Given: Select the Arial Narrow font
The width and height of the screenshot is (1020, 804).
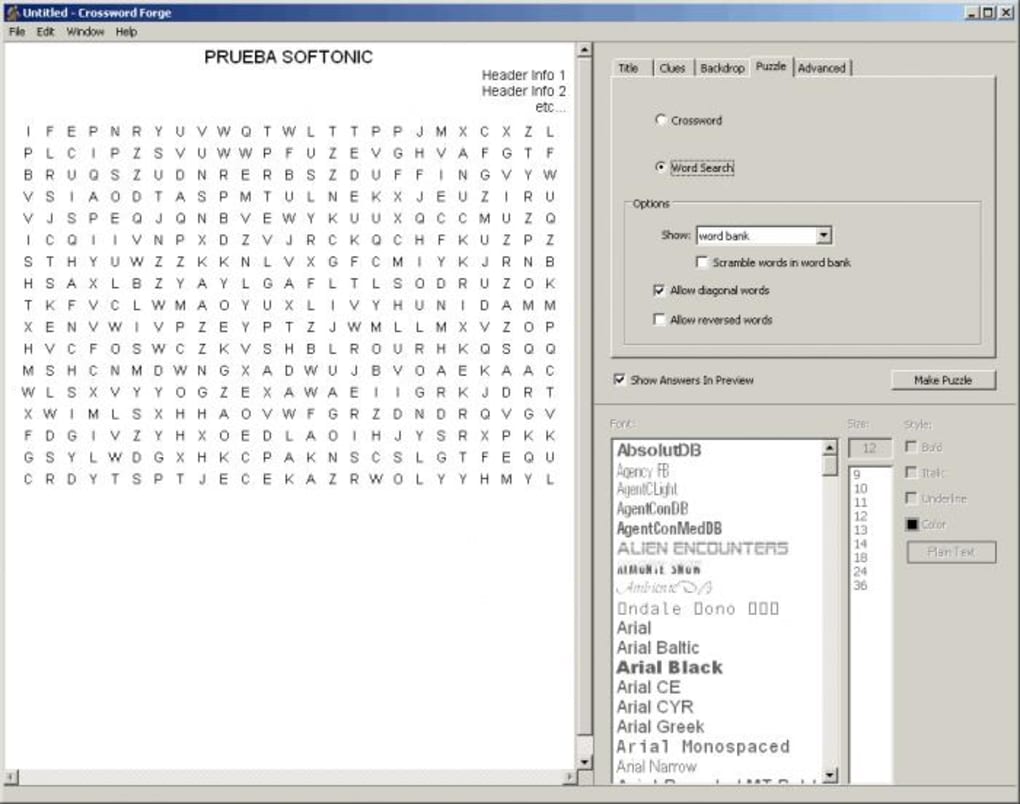Looking at the screenshot, I should pos(656,766).
